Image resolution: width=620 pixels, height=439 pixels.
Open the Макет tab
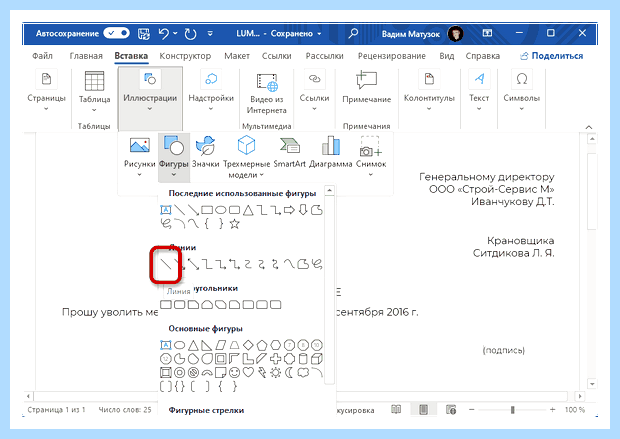237,56
